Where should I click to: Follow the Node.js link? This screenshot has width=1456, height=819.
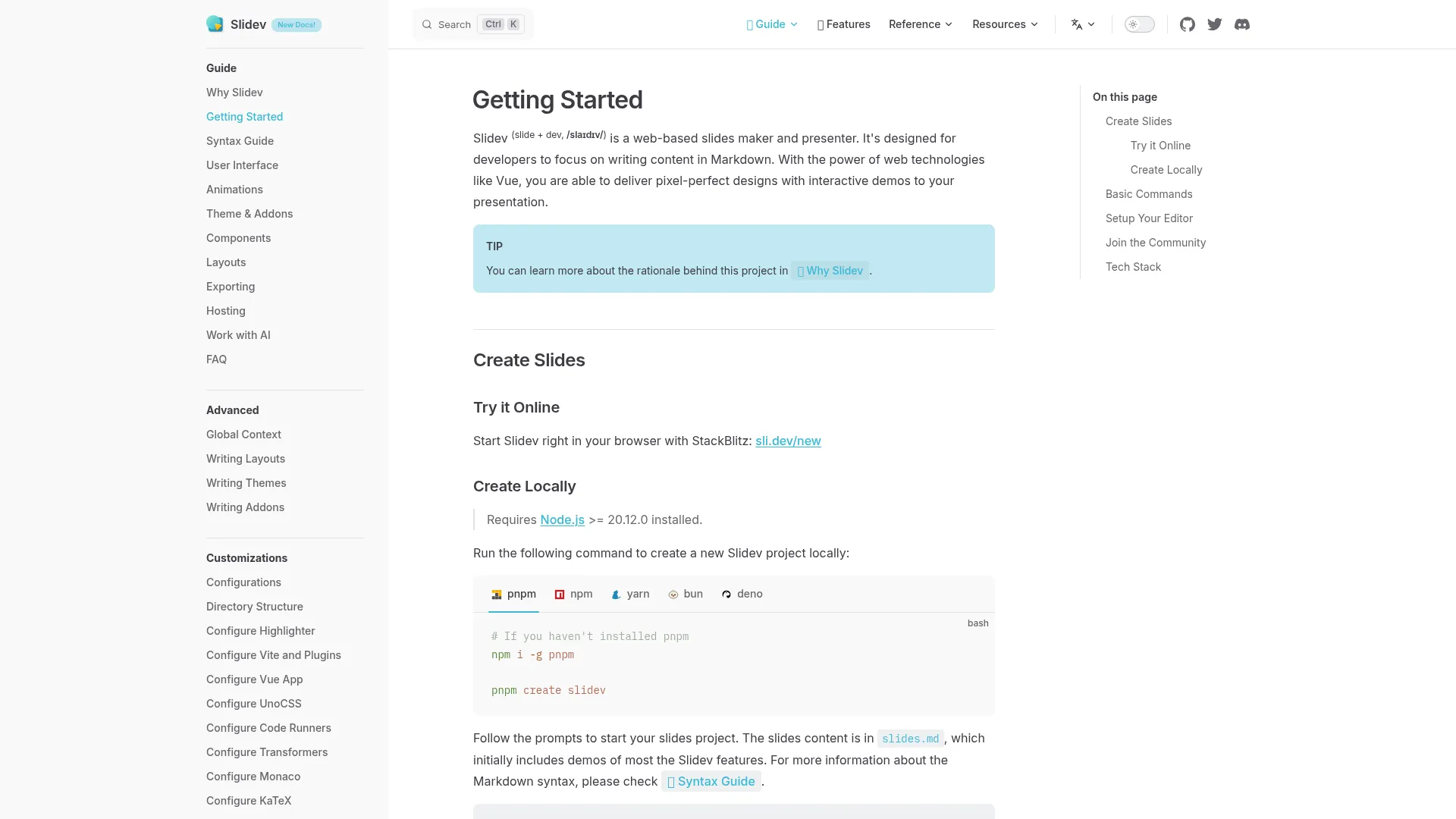click(562, 519)
